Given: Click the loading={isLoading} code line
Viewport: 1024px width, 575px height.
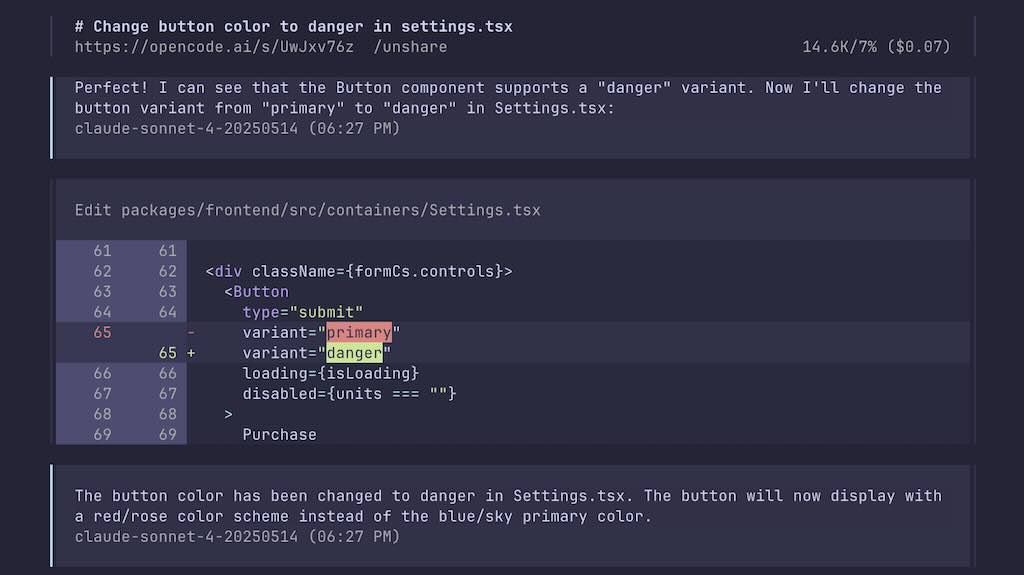Looking at the screenshot, I should 330,373.
